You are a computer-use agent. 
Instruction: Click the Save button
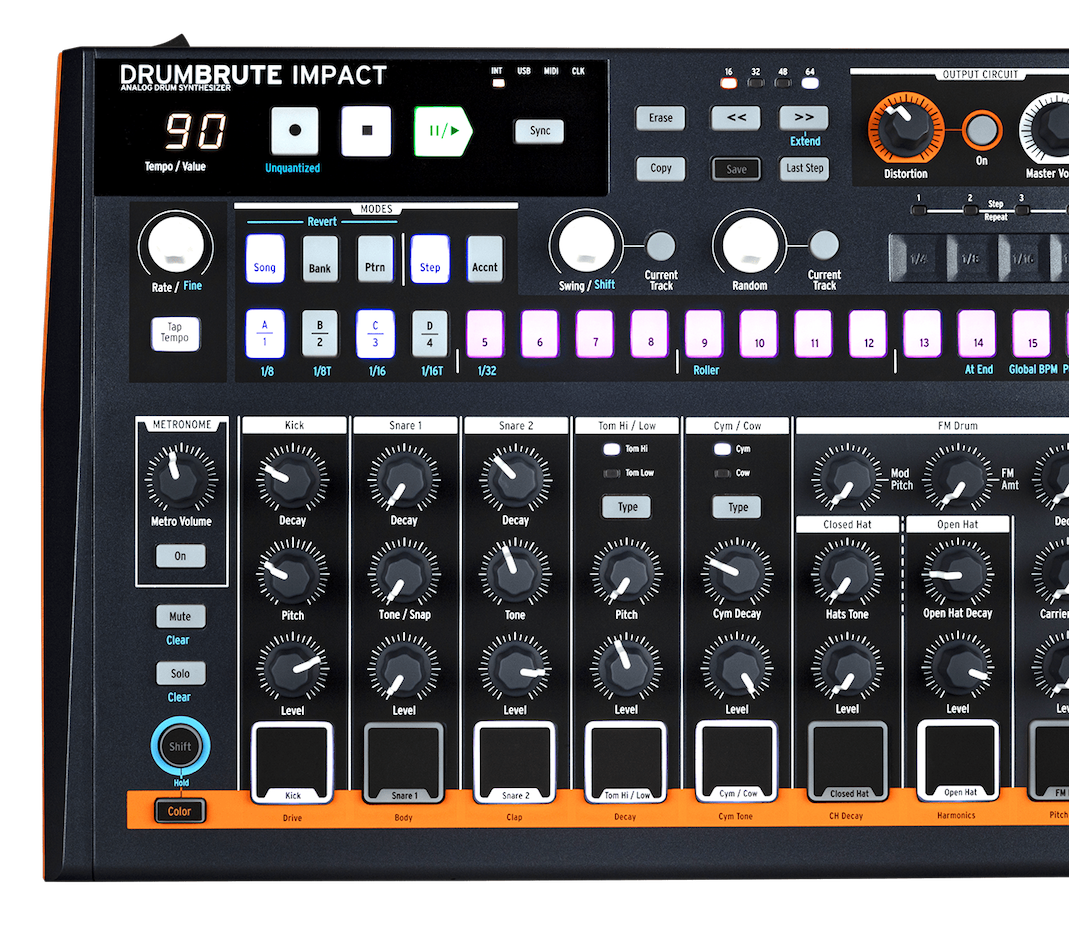[x=736, y=169]
